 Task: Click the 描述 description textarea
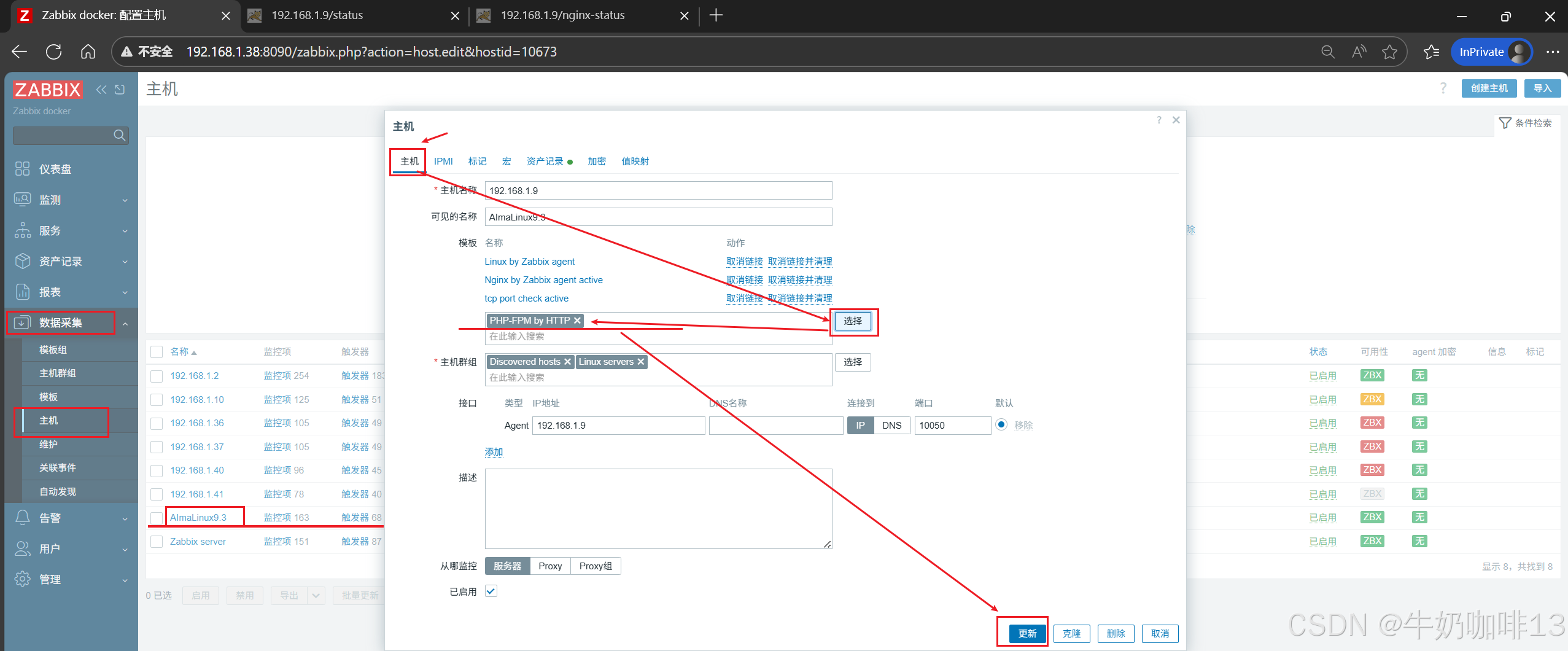tap(658, 509)
